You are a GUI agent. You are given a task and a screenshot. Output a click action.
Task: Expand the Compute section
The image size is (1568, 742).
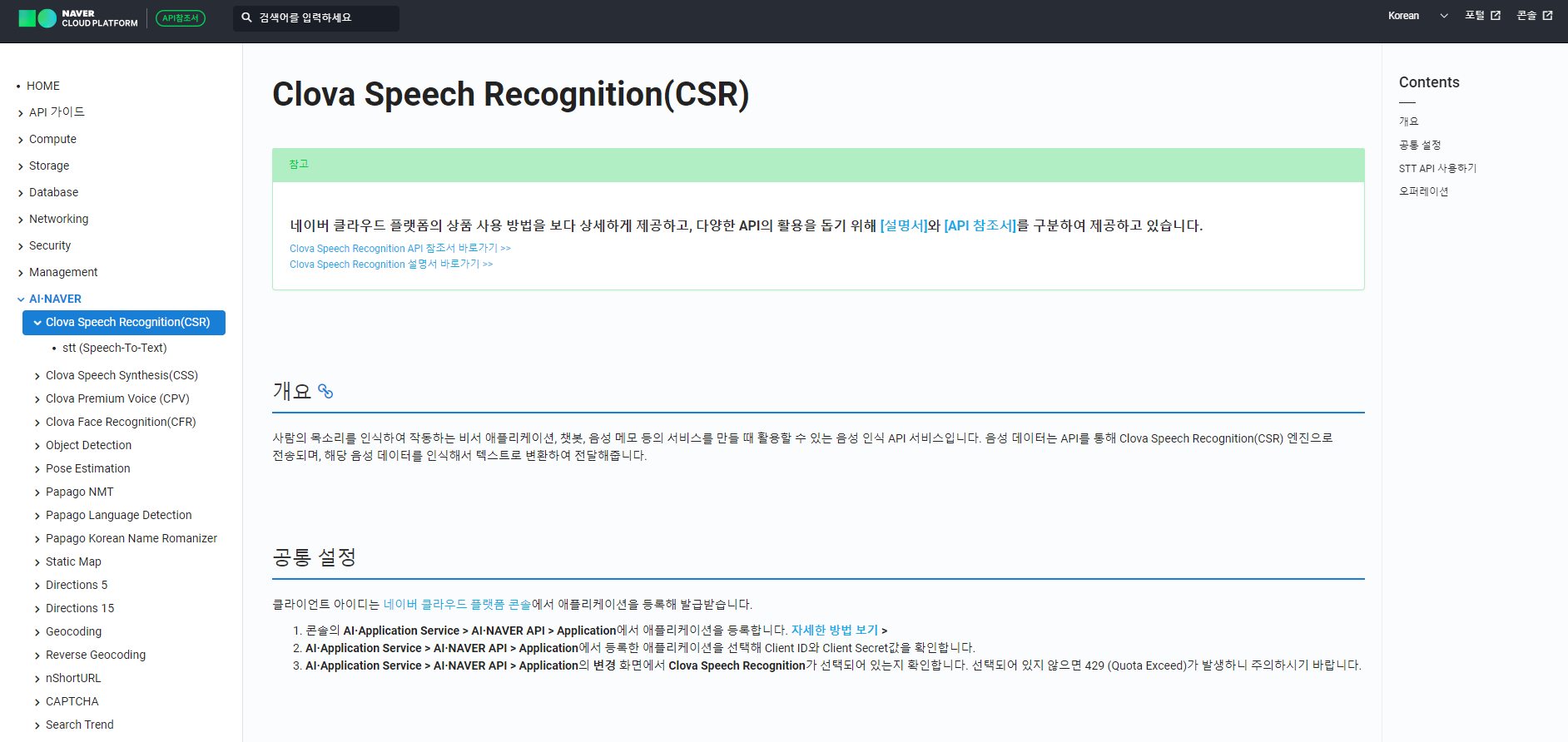tap(52, 139)
